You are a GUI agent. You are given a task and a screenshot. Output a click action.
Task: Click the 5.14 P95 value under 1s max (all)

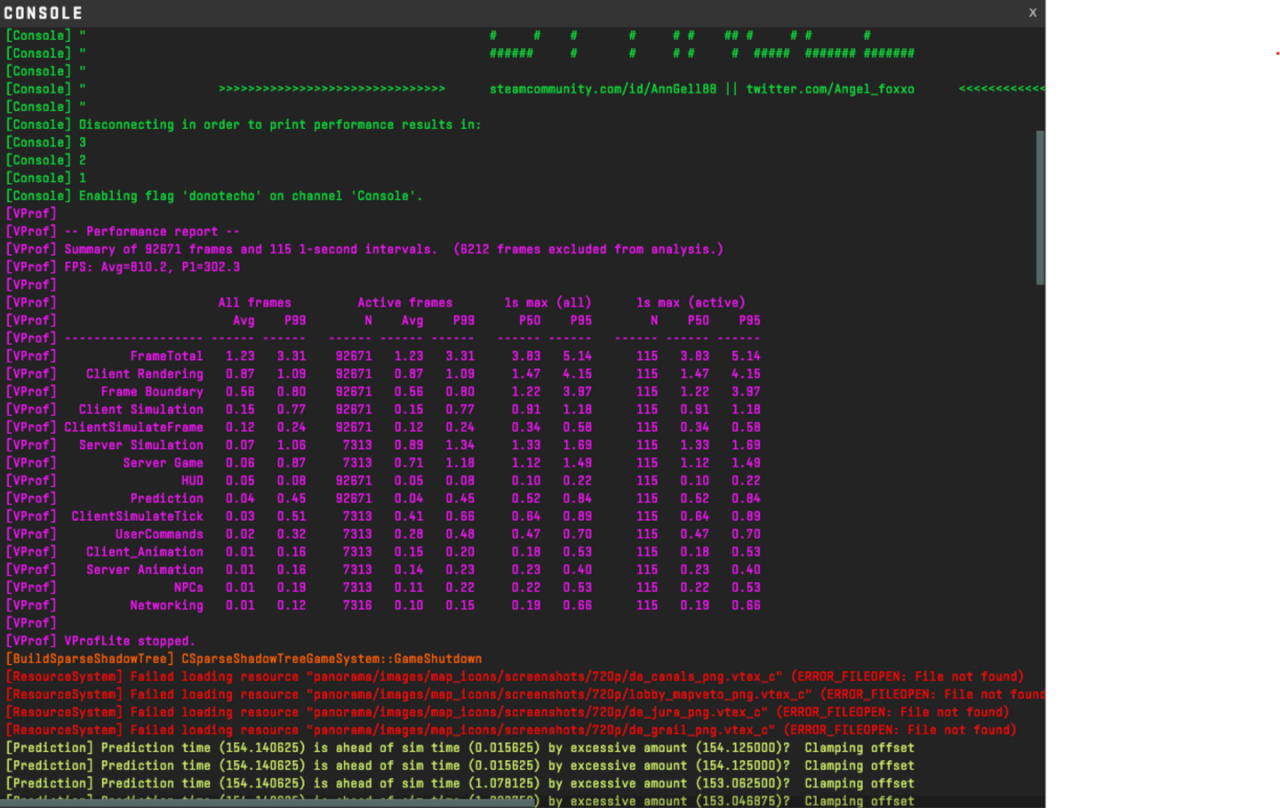tap(577, 356)
